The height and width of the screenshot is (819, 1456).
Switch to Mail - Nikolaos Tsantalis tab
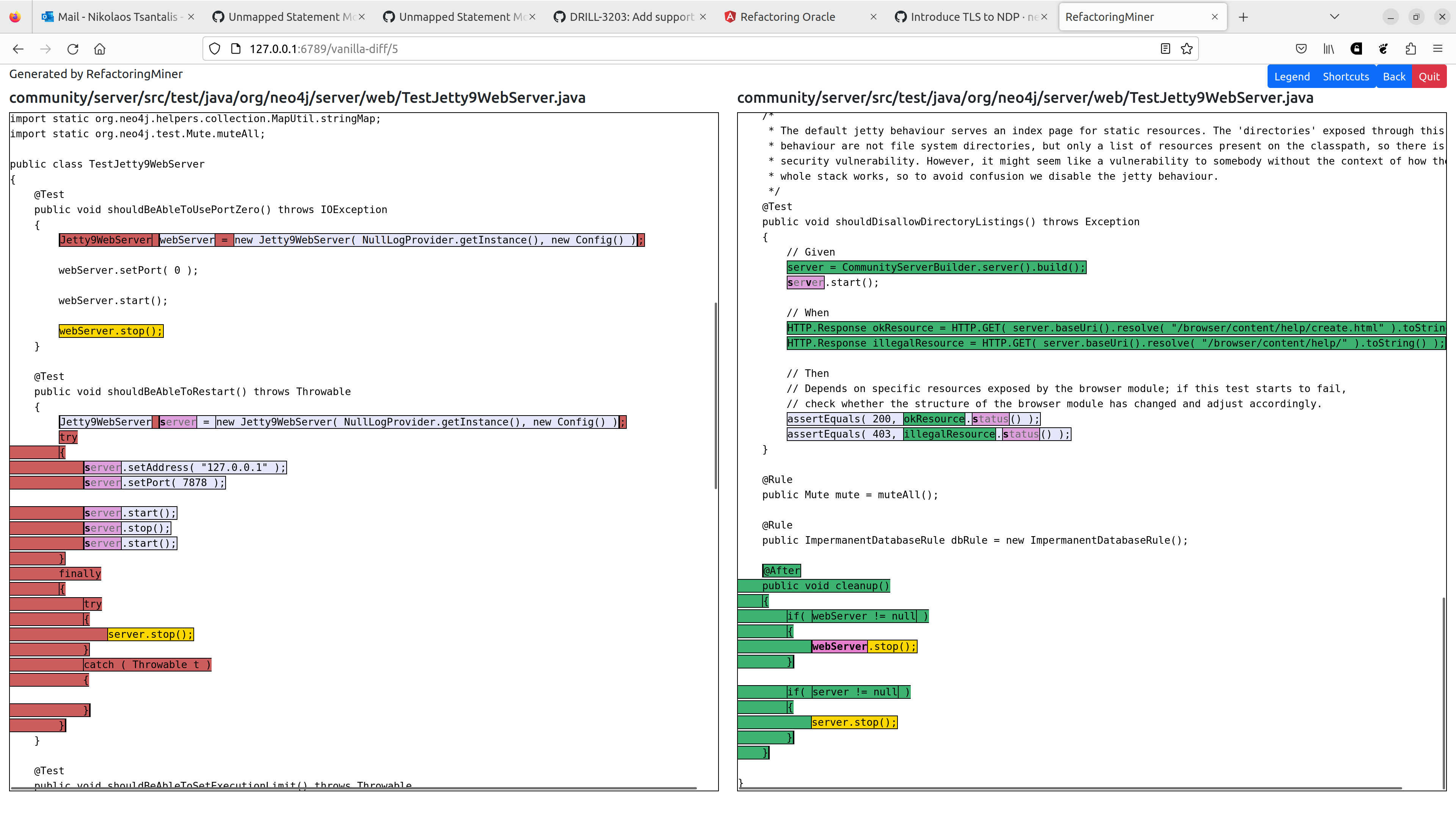click(118, 17)
